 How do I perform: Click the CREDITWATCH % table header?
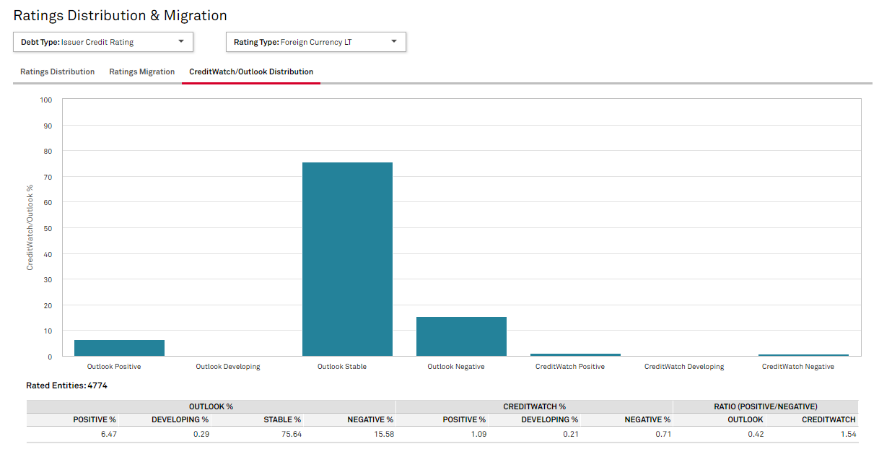pyautogui.click(x=535, y=406)
